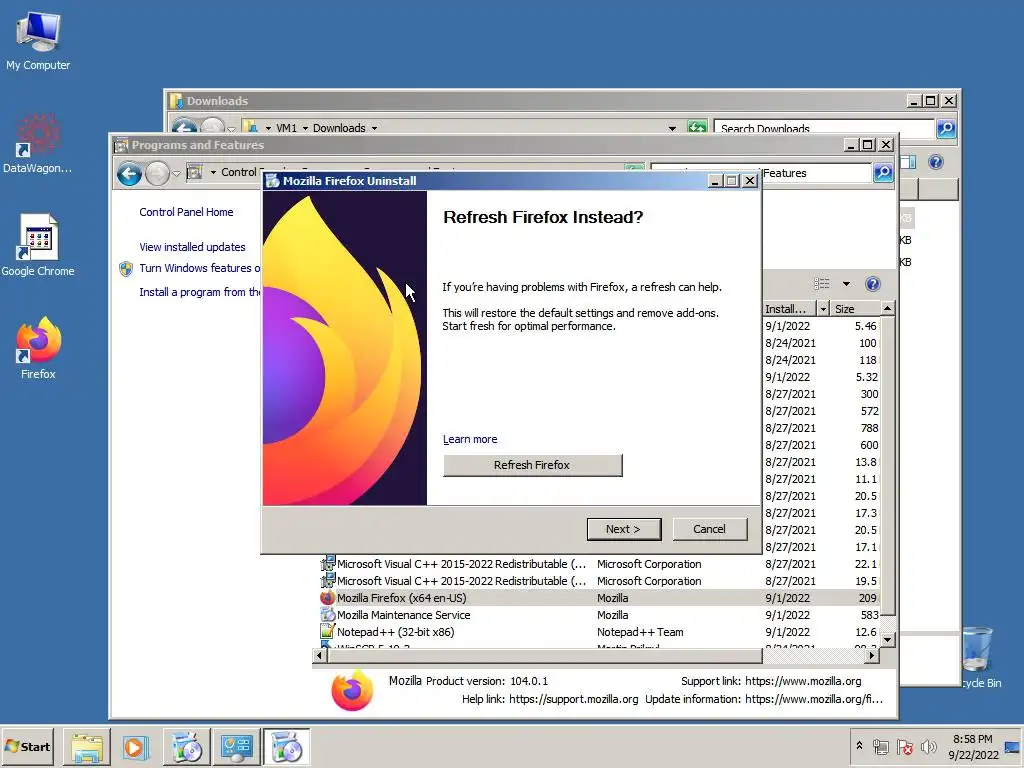Click help icon in Programs and Features toolbar
Viewport: 1024px width, 768px height.
coord(872,284)
